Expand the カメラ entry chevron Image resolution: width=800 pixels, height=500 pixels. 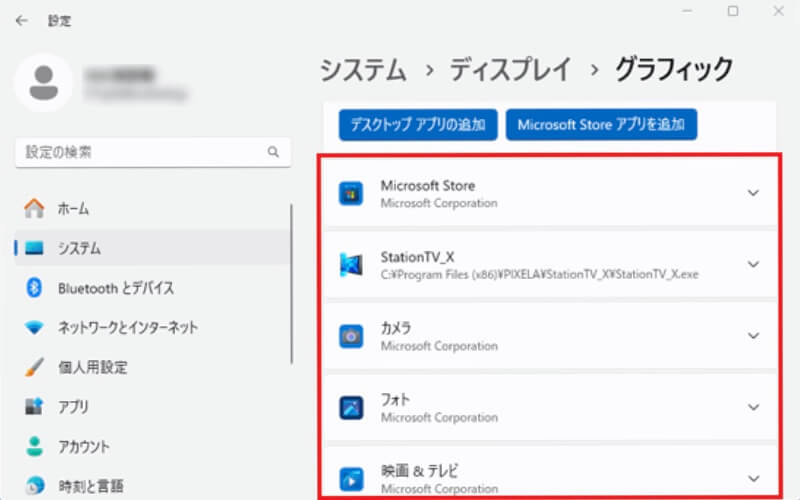[753, 336]
